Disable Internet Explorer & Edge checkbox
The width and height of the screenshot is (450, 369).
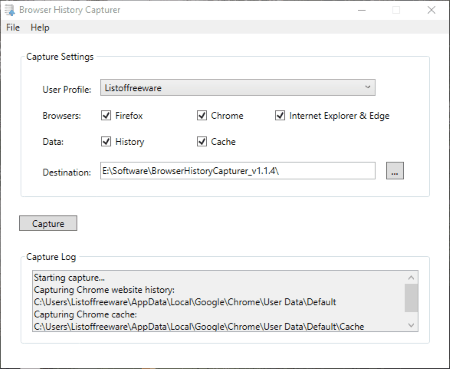pos(280,116)
